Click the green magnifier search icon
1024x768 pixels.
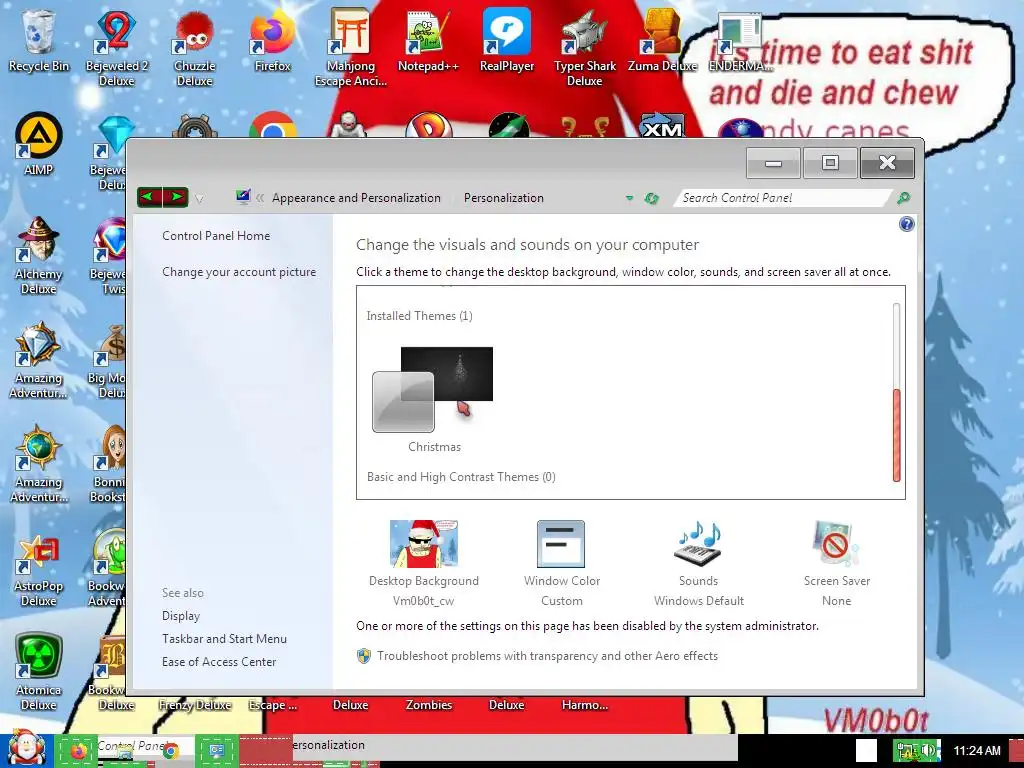coord(903,198)
